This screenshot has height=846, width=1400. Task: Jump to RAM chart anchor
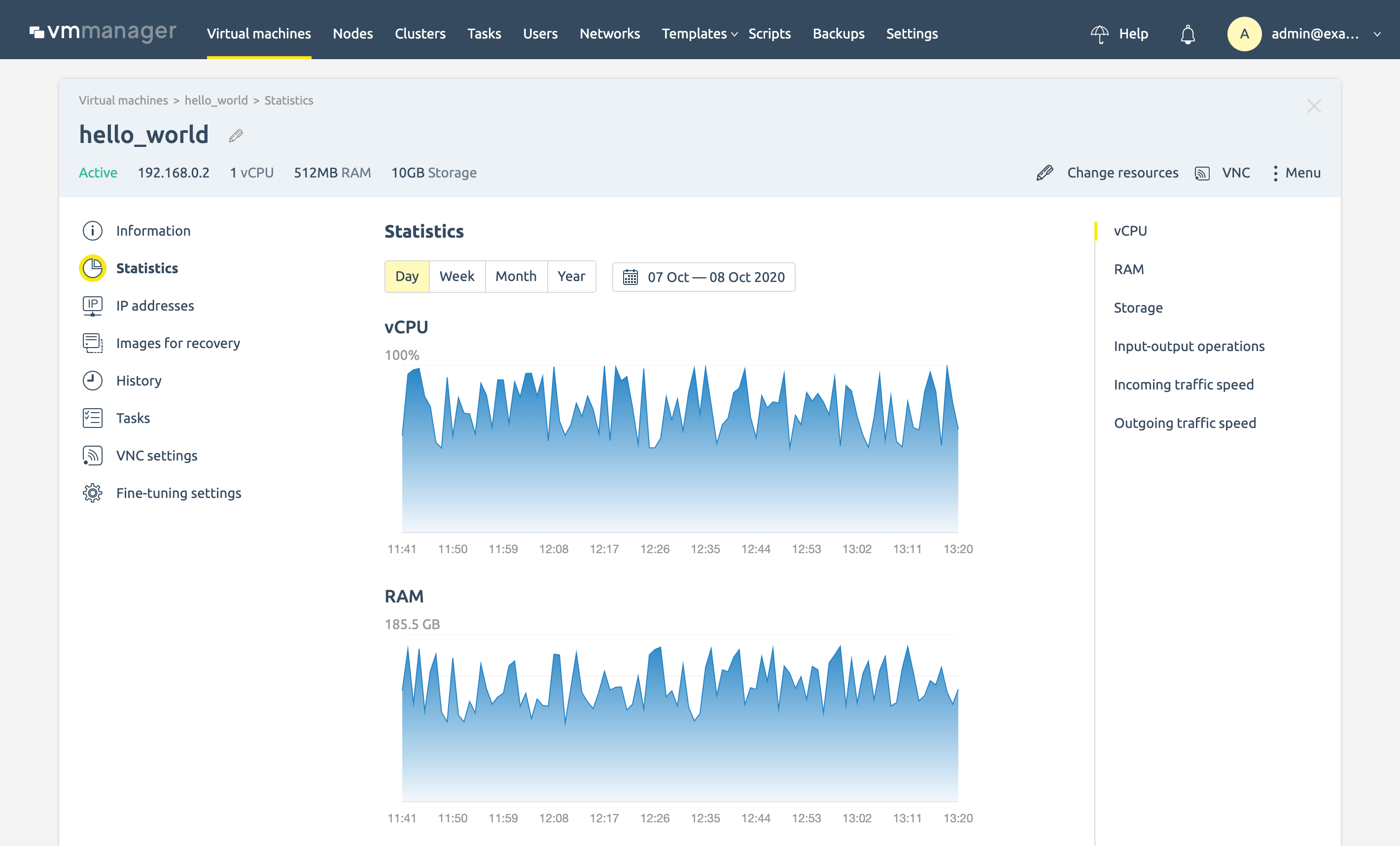click(1129, 269)
